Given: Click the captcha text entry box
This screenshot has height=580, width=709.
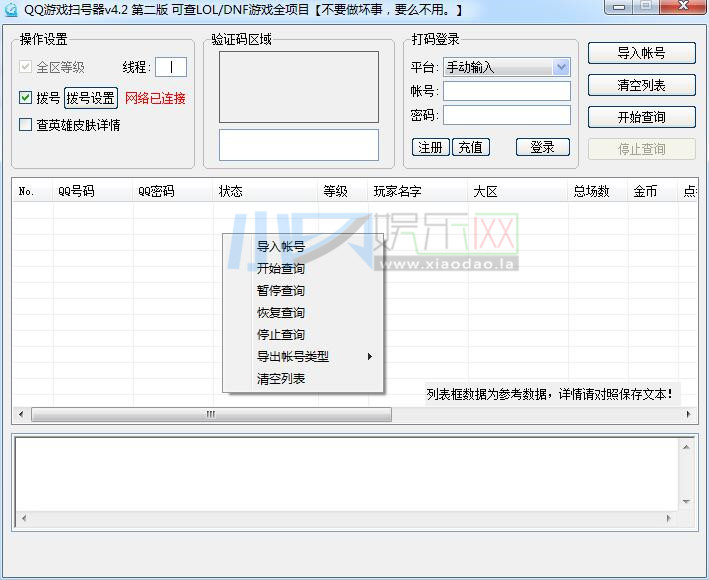Looking at the screenshot, I should coord(299,145).
